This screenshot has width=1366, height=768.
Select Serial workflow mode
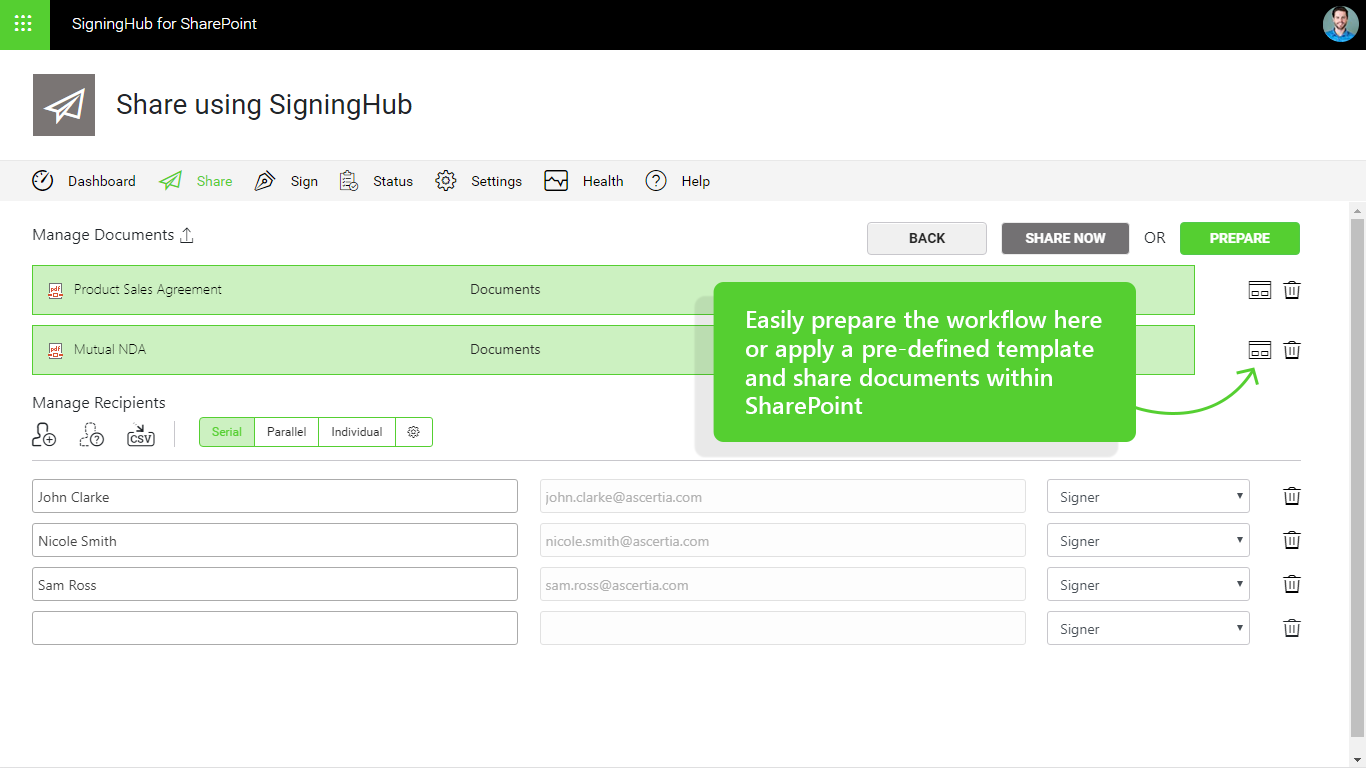pos(227,432)
